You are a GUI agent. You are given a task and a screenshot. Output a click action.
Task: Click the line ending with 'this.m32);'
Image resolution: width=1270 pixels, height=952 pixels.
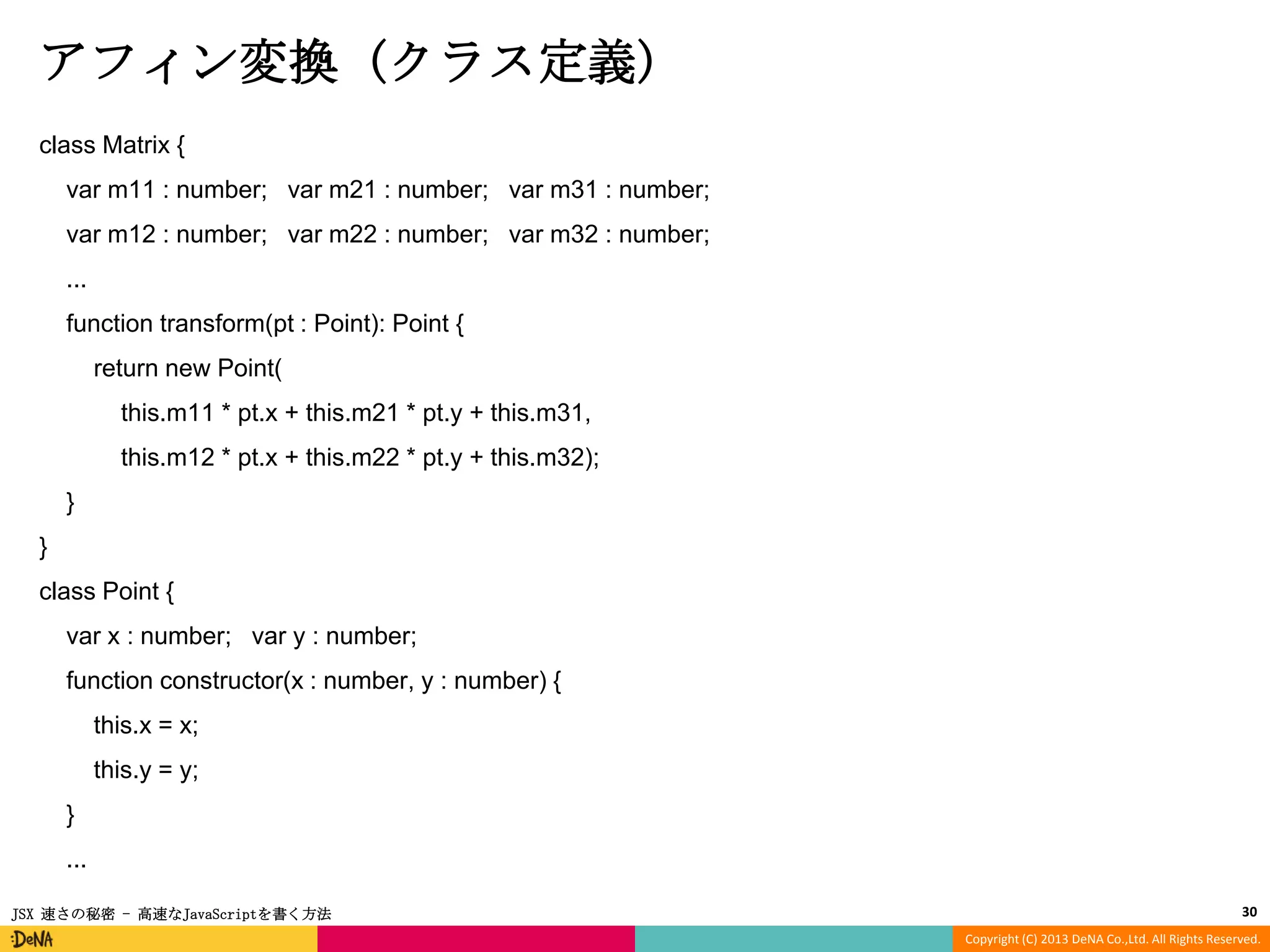pos(360,457)
